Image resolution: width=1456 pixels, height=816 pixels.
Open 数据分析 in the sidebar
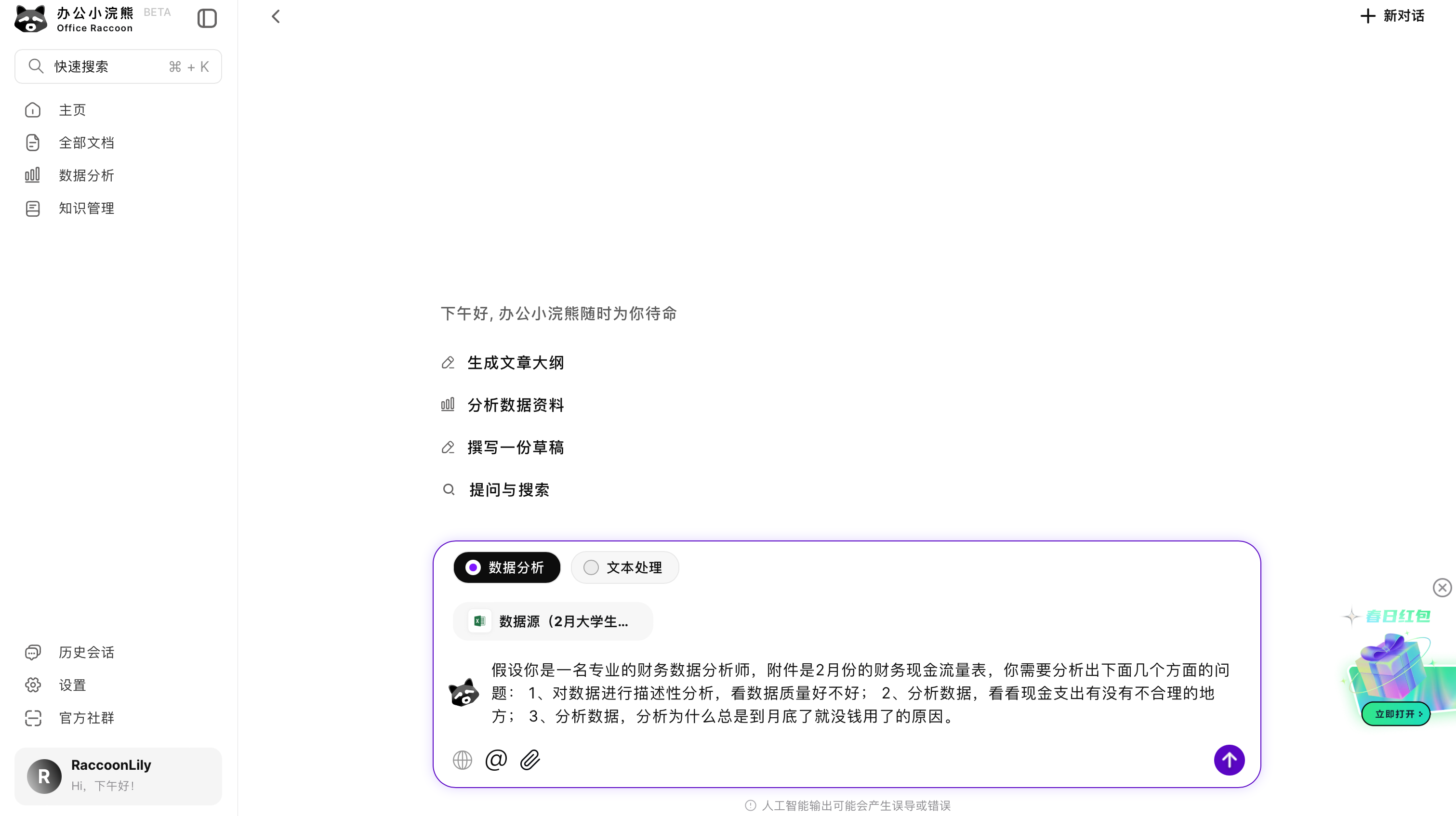(x=86, y=175)
